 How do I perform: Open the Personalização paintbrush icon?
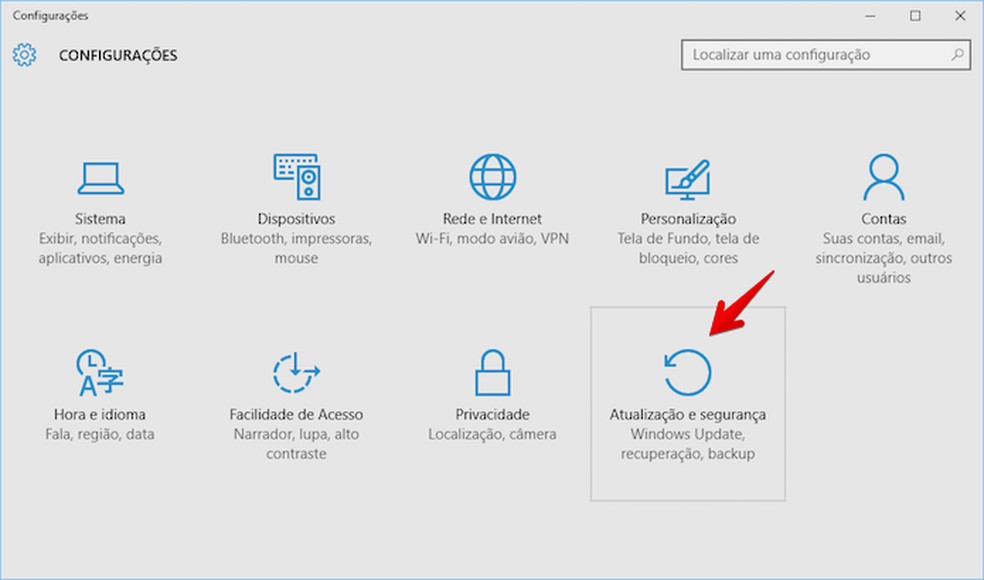coord(688,180)
